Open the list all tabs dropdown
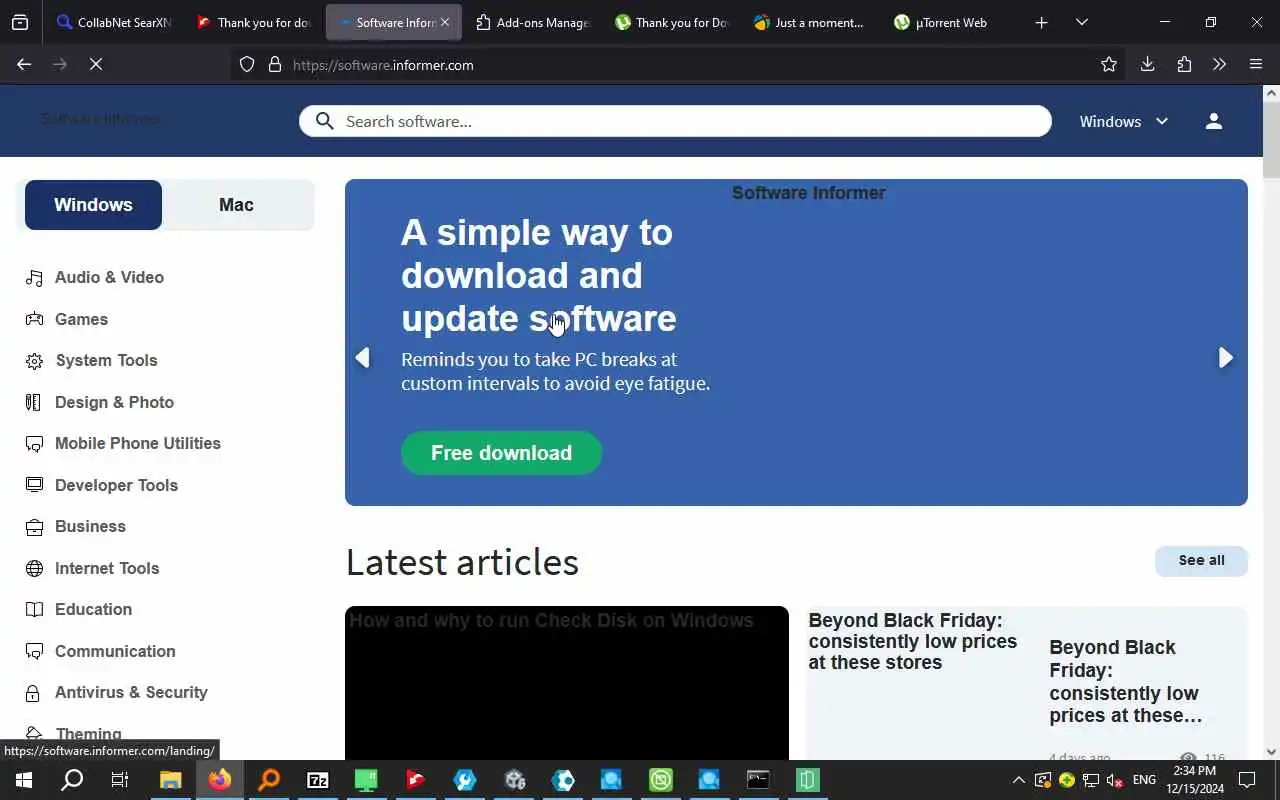The width and height of the screenshot is (1280, 800). click(x=1081, y=22)
